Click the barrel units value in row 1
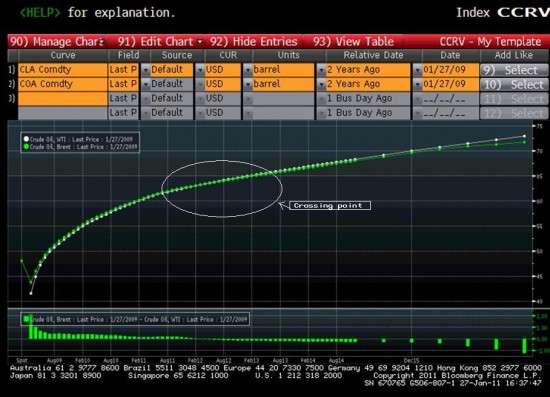The height and width of the screenshot is (397, 550). click(x=283, y=70)
